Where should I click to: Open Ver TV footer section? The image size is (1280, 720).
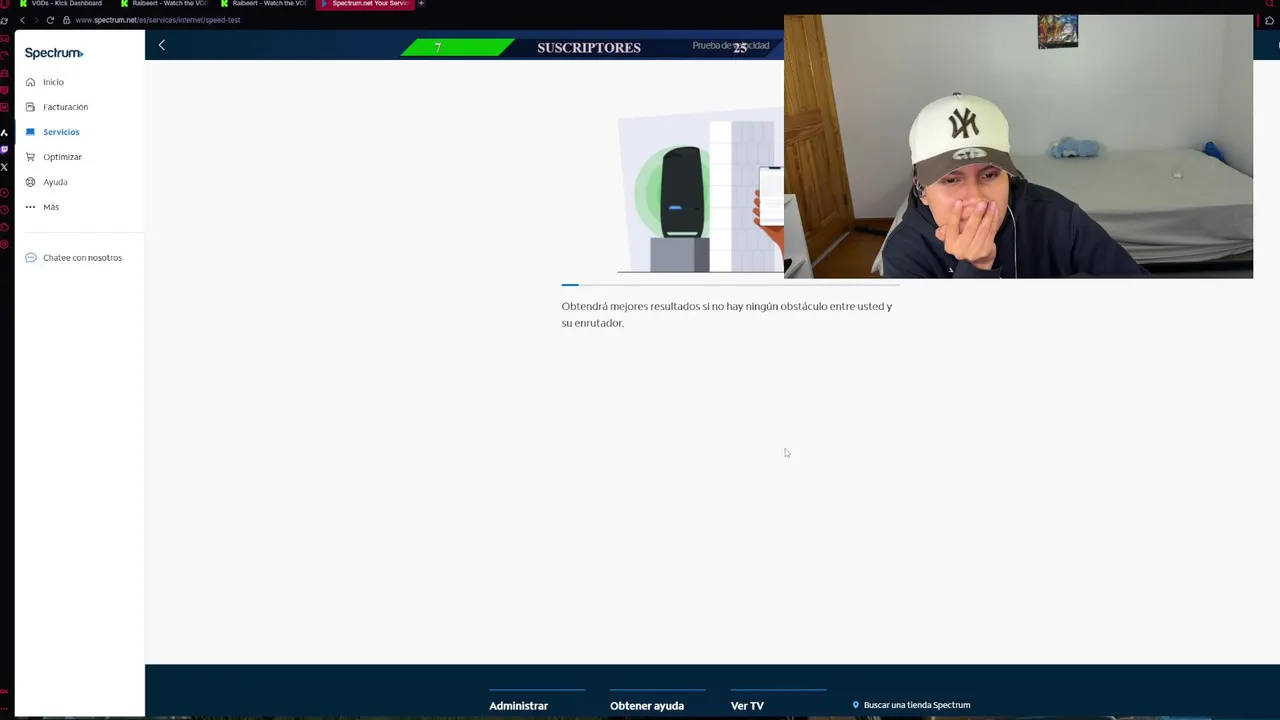coord(747,706)
